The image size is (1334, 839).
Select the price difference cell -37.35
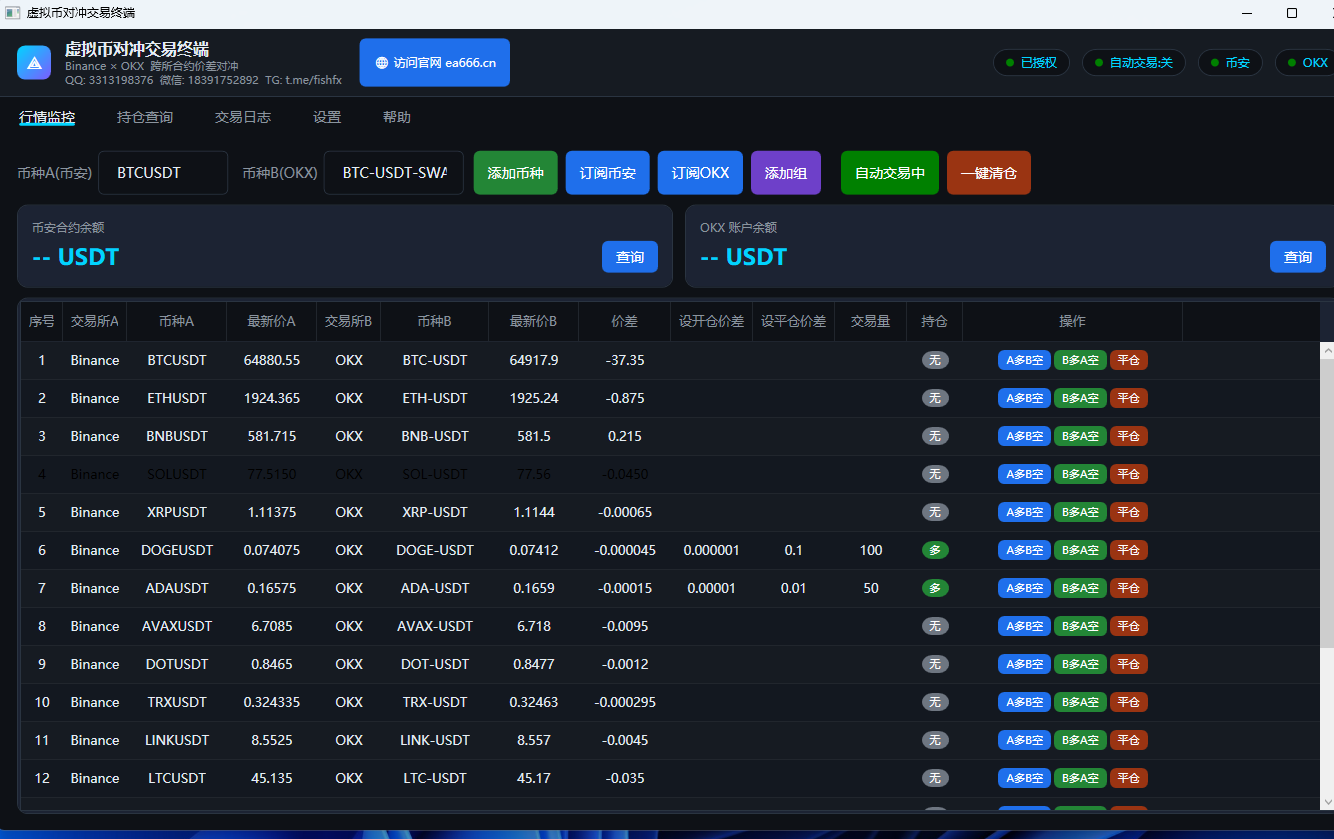(x=625, y=360)
